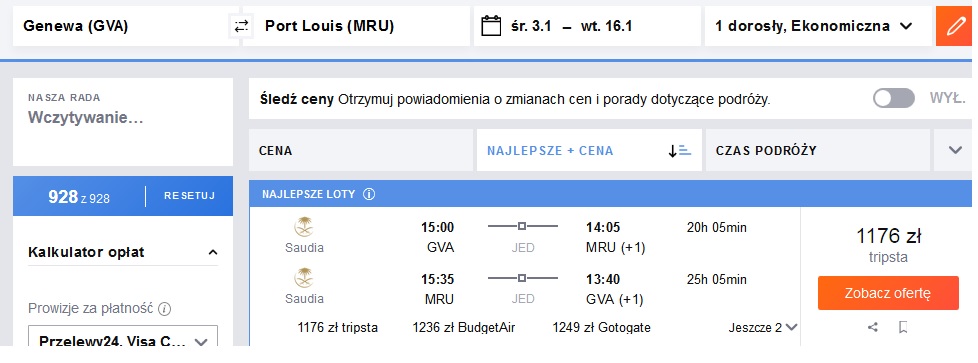Viewport: 978px width, 363px height.
Task: Share the Saudia flight offer
Action: click(x=873, y=327)
